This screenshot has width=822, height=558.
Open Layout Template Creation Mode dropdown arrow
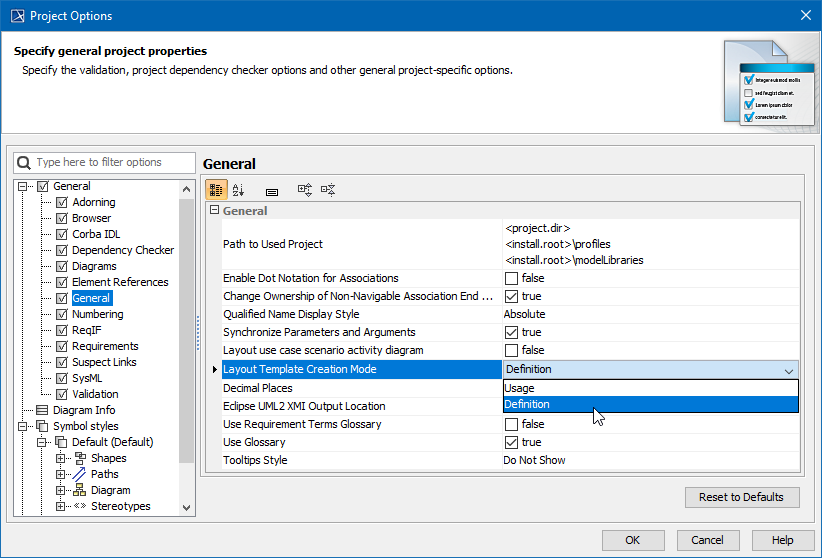788,370
